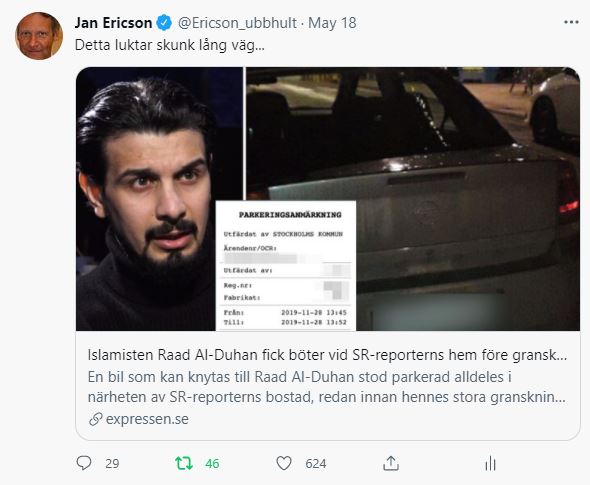Like the tweet with the heart icon
The image size is (590, 485).
pos(284,463)
